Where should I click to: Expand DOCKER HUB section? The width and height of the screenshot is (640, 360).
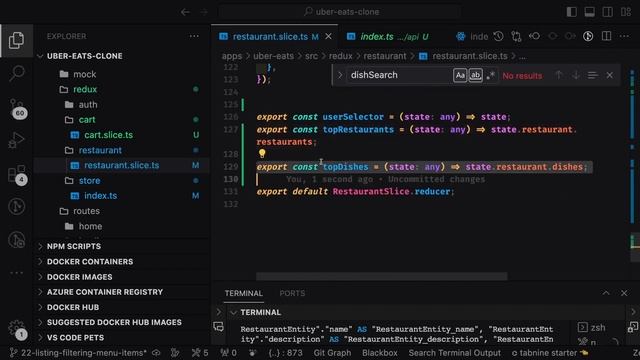click(x=73, y=307)
